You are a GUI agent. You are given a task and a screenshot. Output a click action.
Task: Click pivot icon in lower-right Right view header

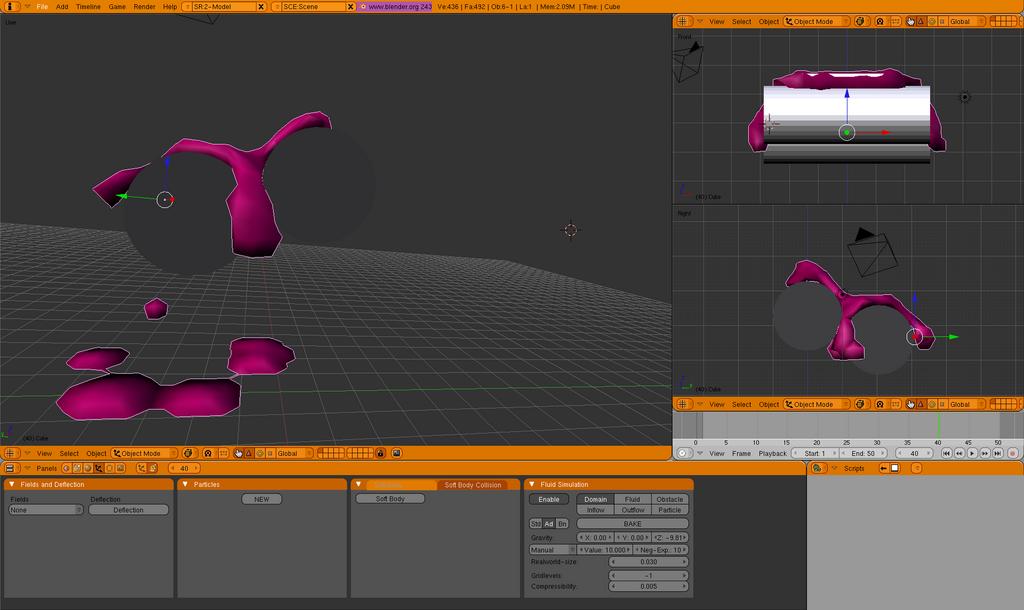[x=880, y=404]
